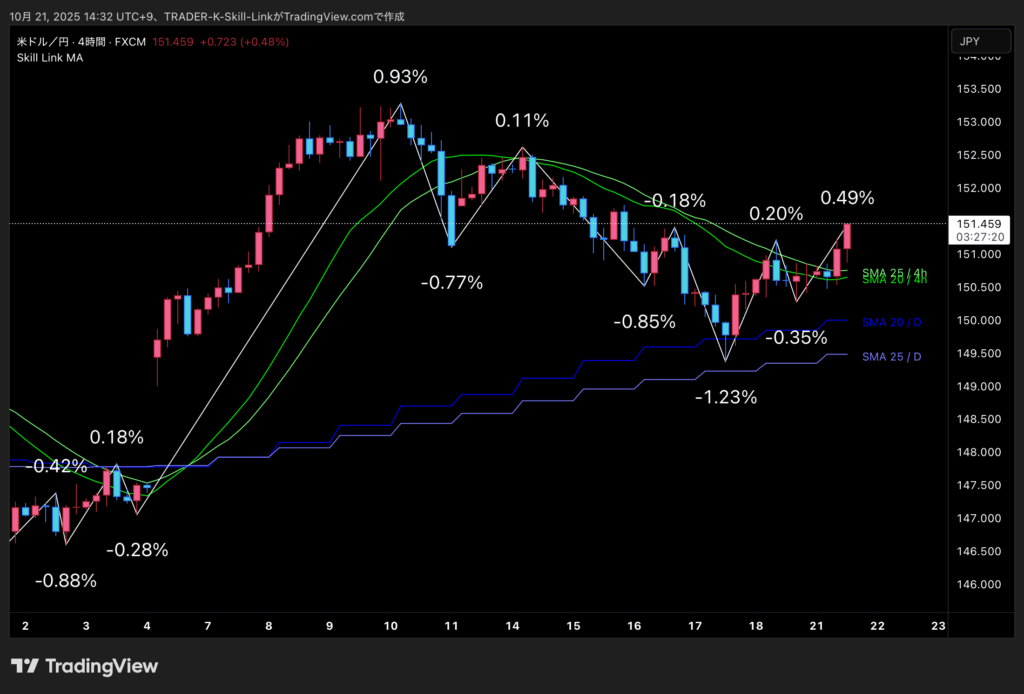Click the 153.000 price axis level
The height and width of the screenshot is (694, 1024).
click(x=979, y=123)
